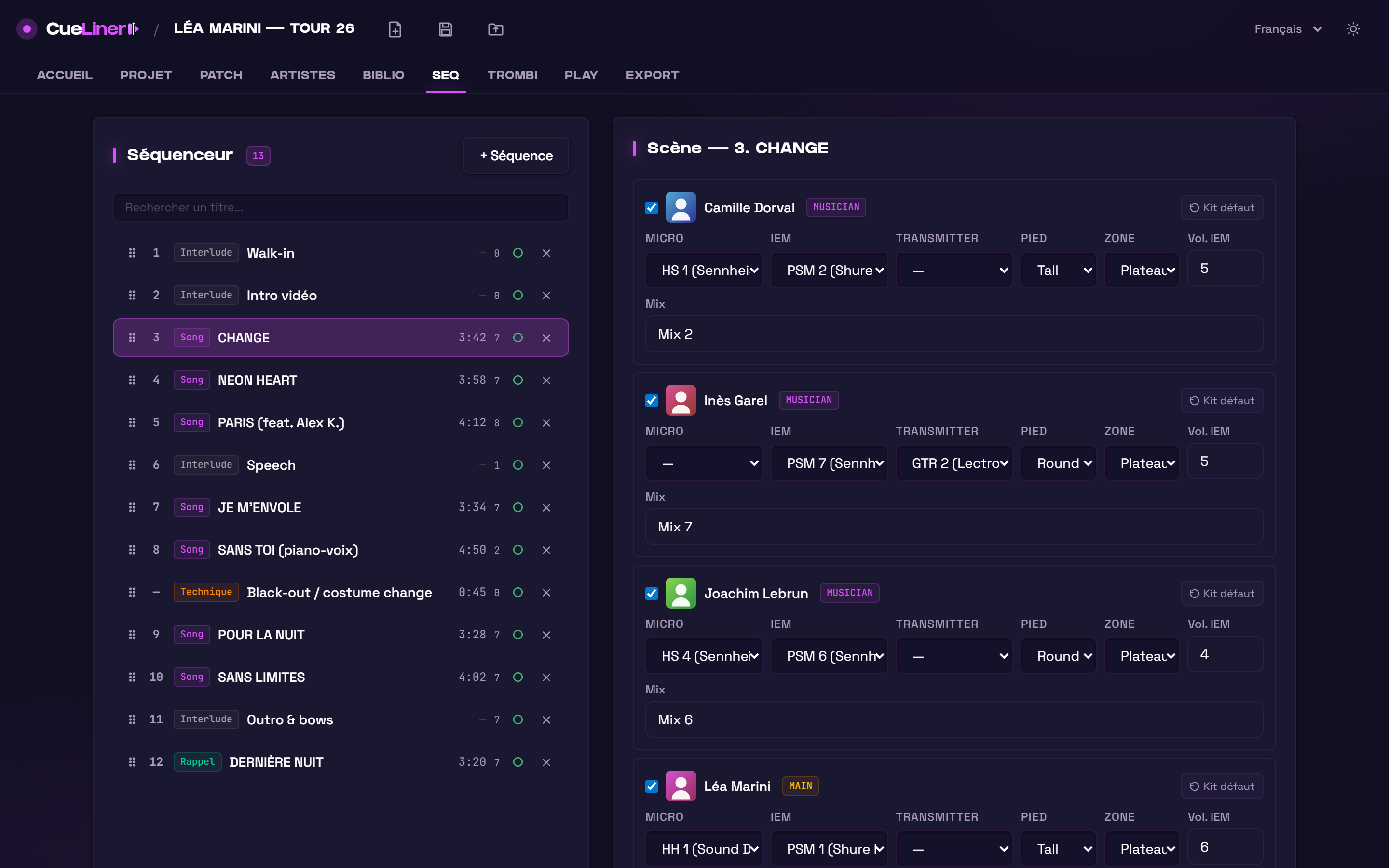Click Léa Marini's avatar
Screen dimensions: 1389x868
(x=681, y=786)
